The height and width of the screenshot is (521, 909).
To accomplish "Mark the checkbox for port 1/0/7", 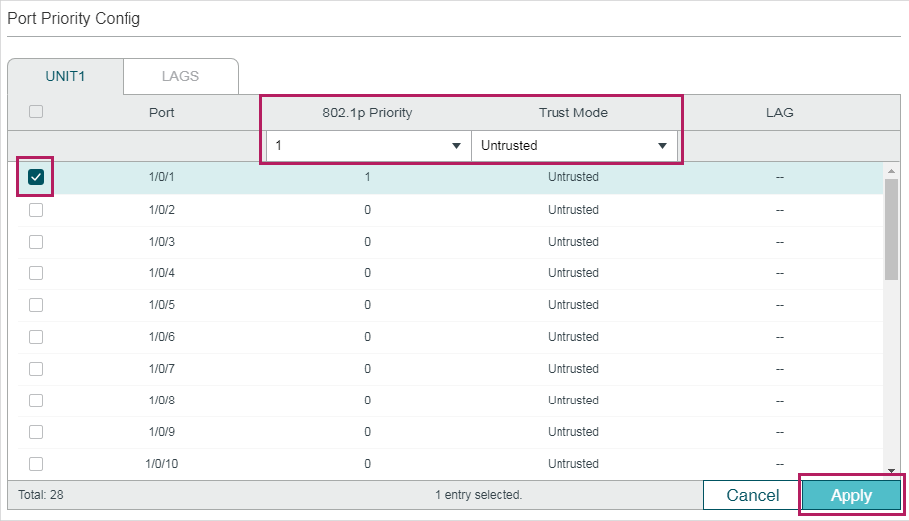I will [x=36, y=369].
